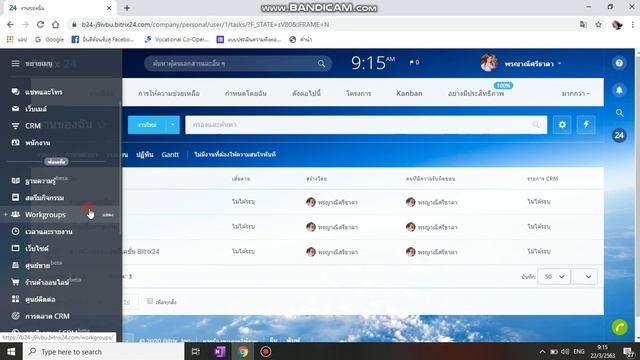
Task: Open the creator link in the first task row
Action: click(x=338, y=202)
